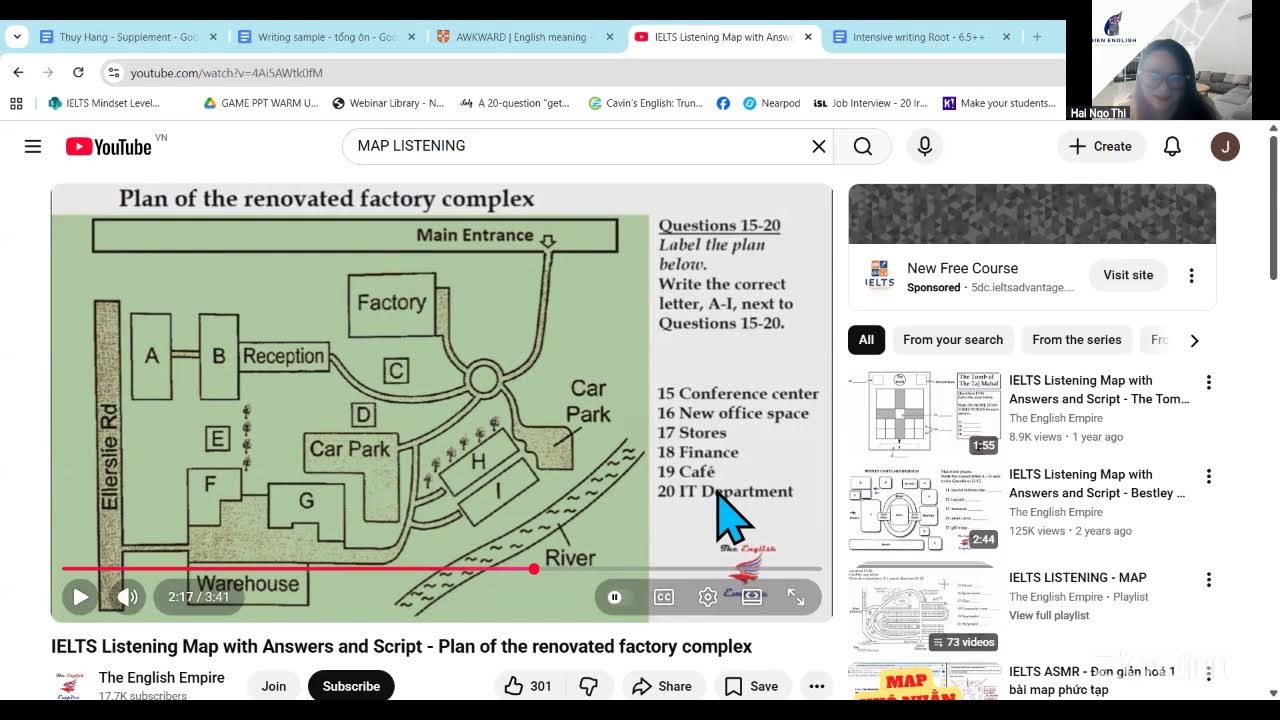Start voice search with the microphone
The image size is (1280, 720).
pos(925,146)
